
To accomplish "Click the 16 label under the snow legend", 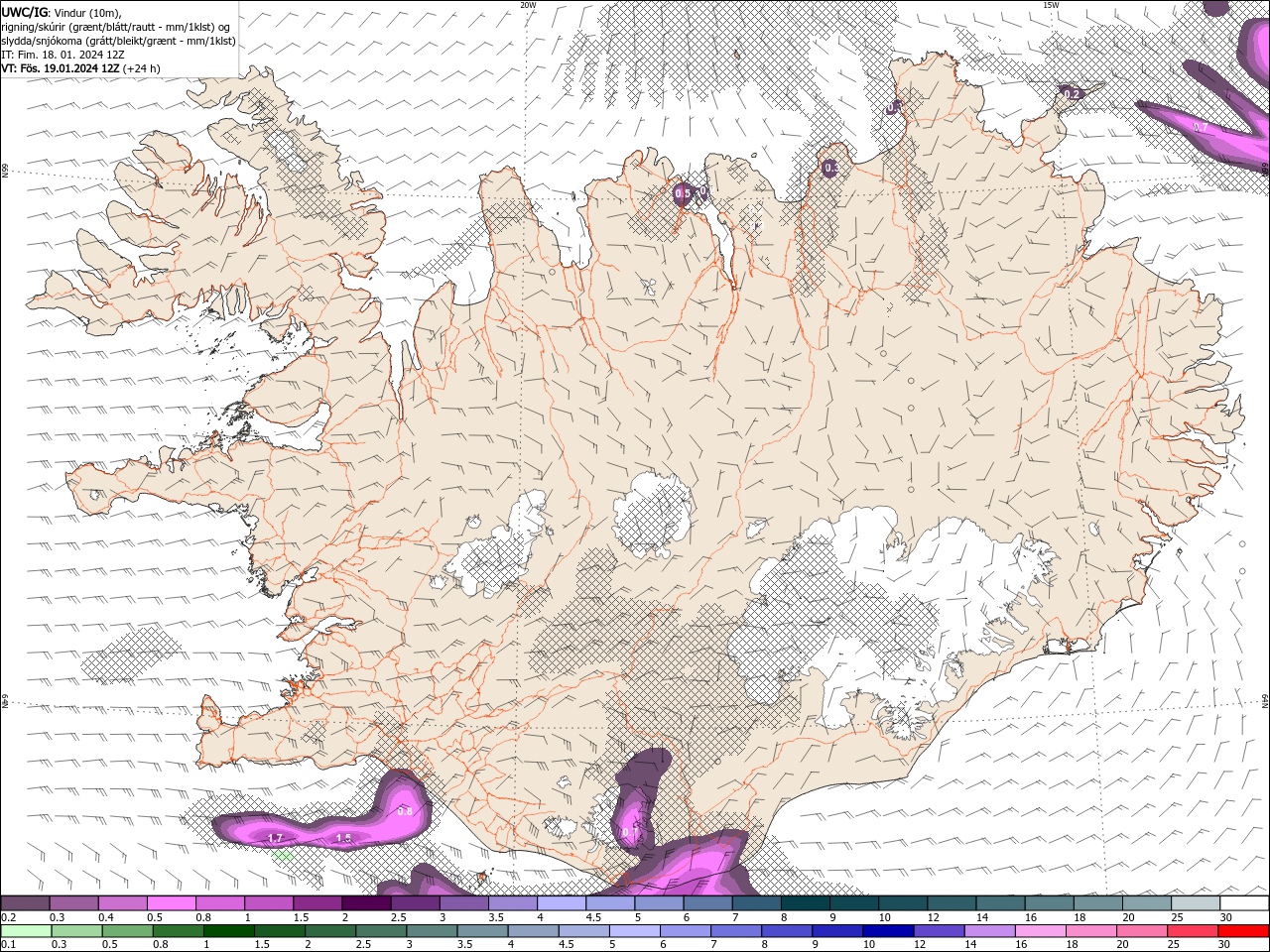I will tap(1030, 917).
